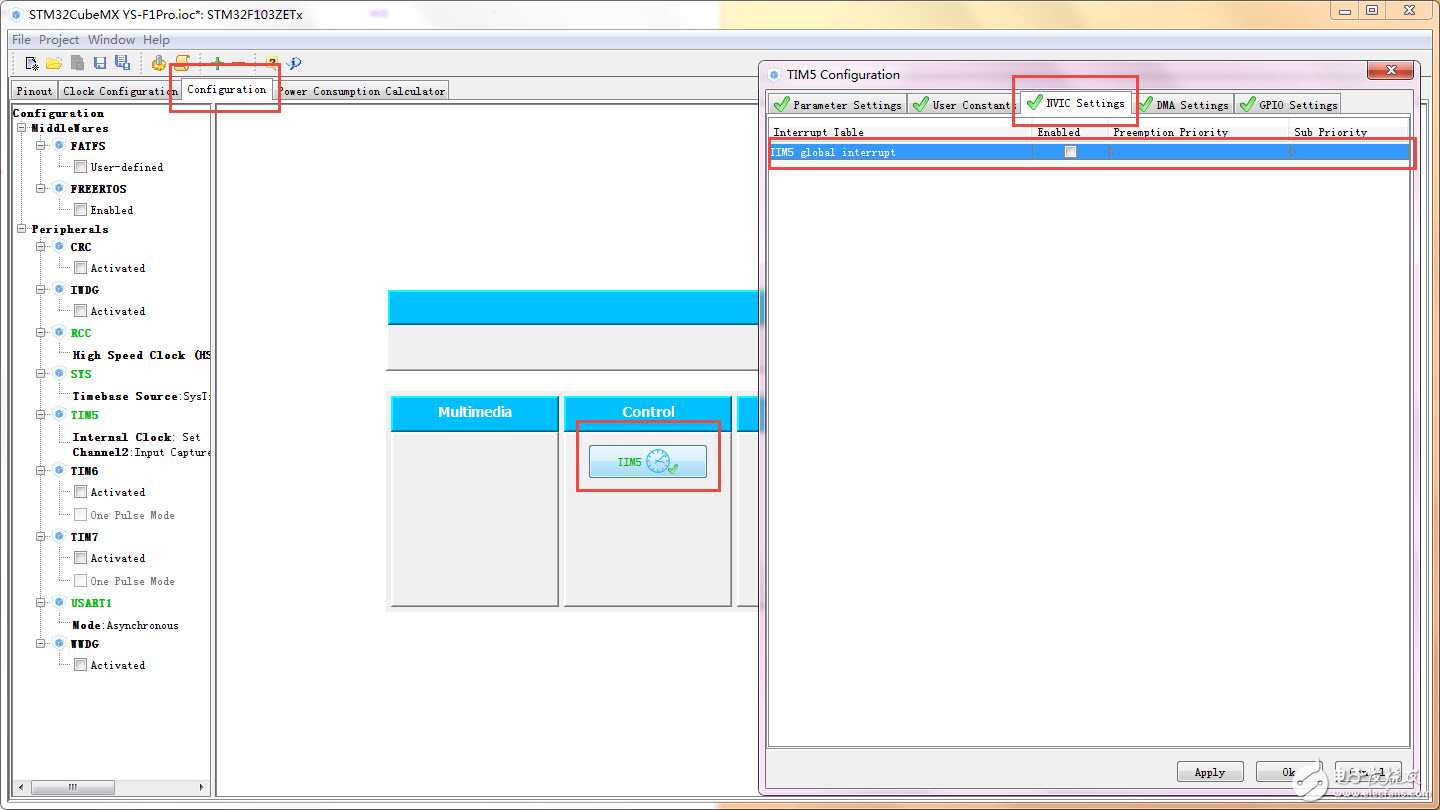Click the red minus toolbar icon

238,63
